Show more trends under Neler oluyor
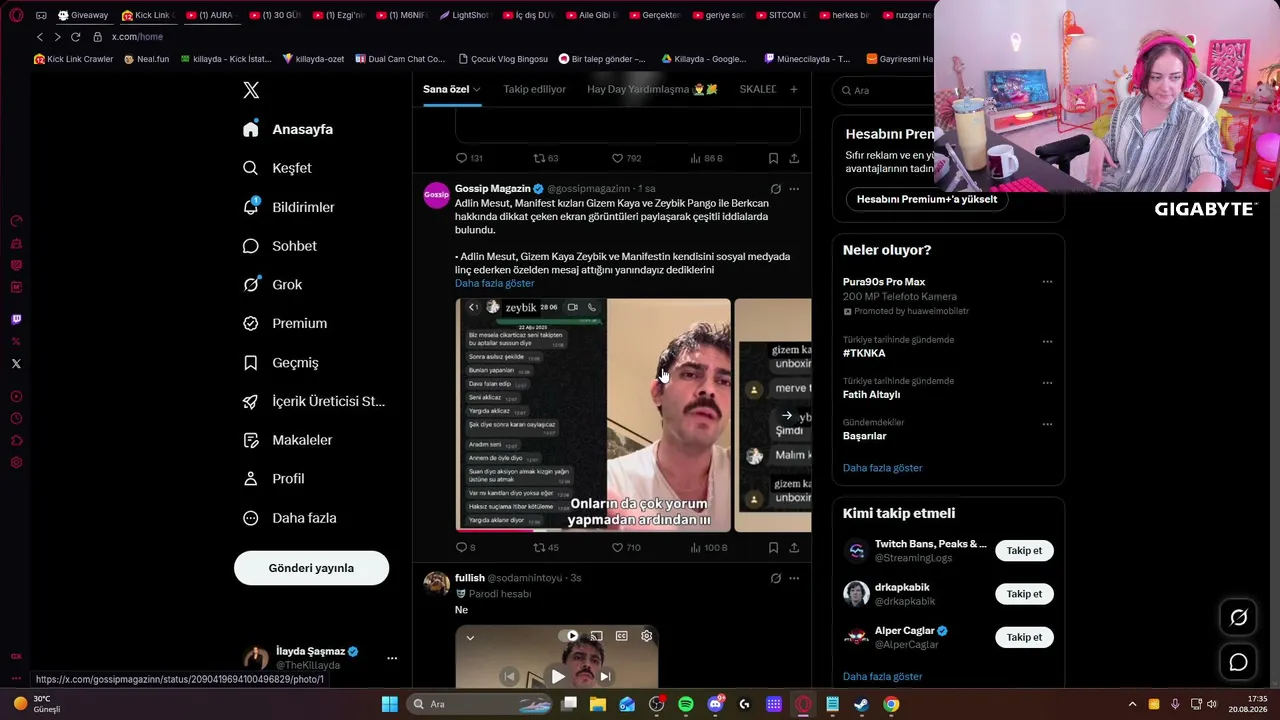This screenshot has height=720, width=1280. click(x=882, y=468)
